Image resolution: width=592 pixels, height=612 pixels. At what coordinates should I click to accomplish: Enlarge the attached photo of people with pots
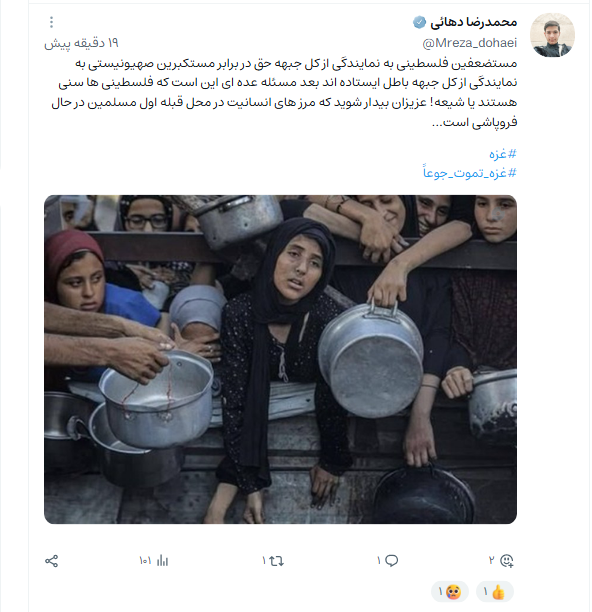coord(280,359)
